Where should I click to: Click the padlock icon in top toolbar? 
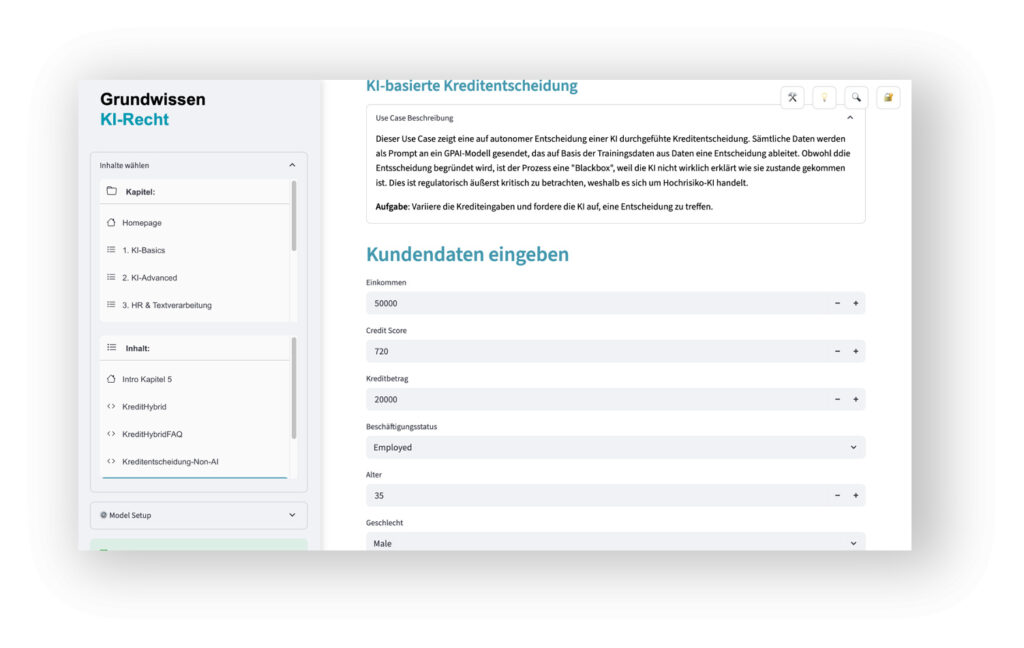coord(888,97)
